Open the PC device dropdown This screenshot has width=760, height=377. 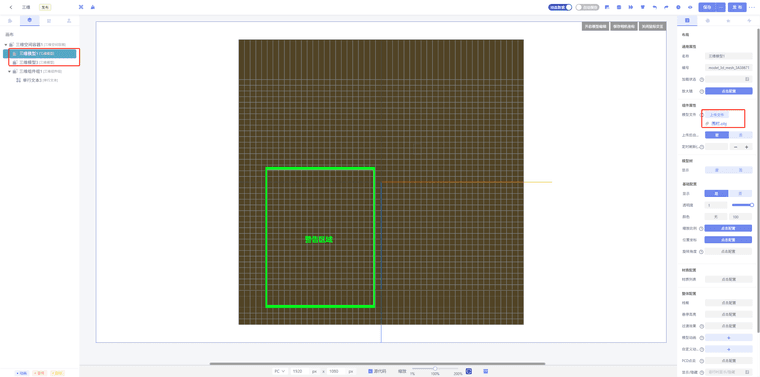(280, 371)
